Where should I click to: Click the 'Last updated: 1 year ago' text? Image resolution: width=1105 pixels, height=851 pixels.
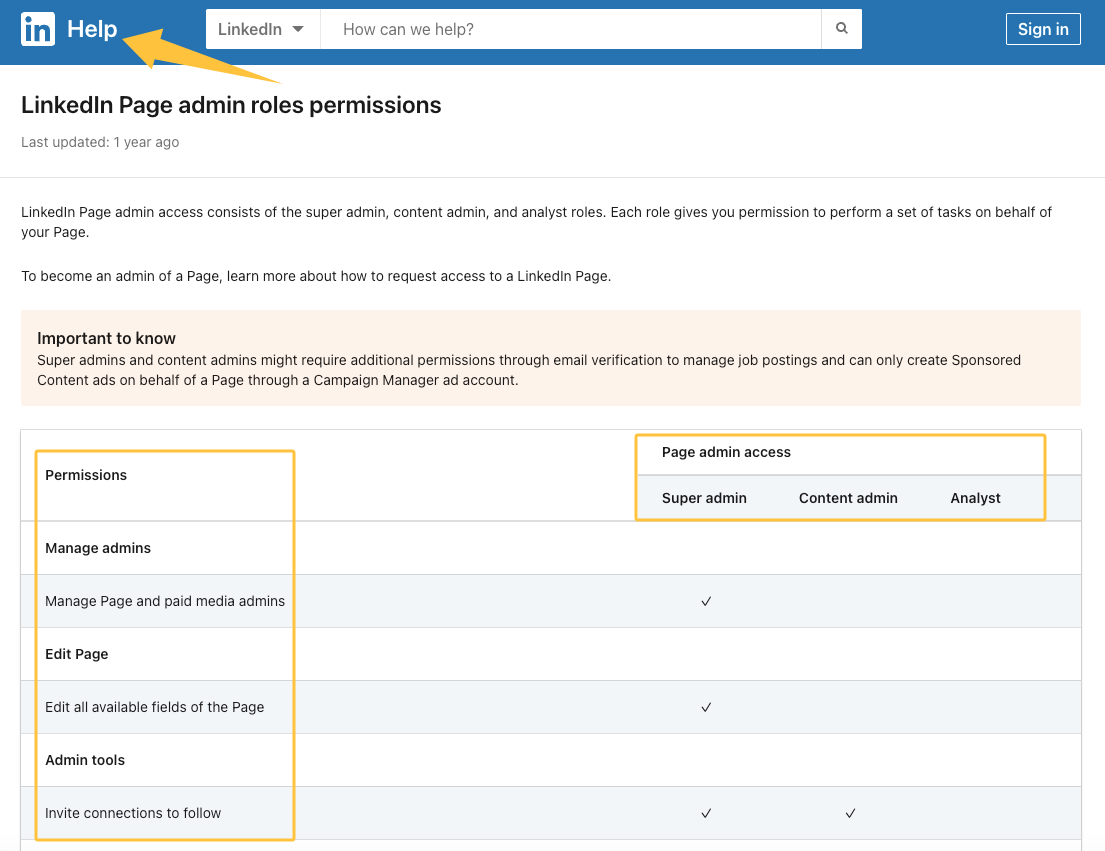pos(100,142)
